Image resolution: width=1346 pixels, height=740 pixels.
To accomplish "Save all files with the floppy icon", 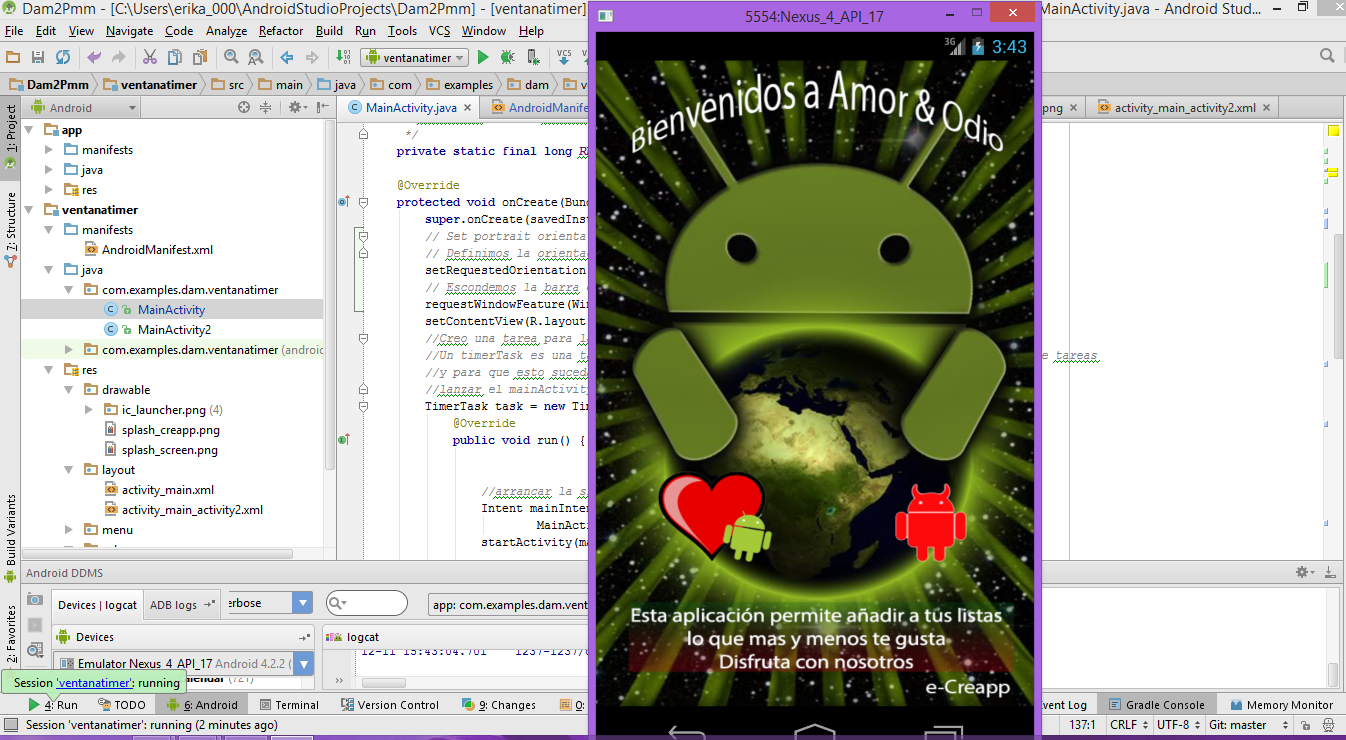I will coord(38,58).
